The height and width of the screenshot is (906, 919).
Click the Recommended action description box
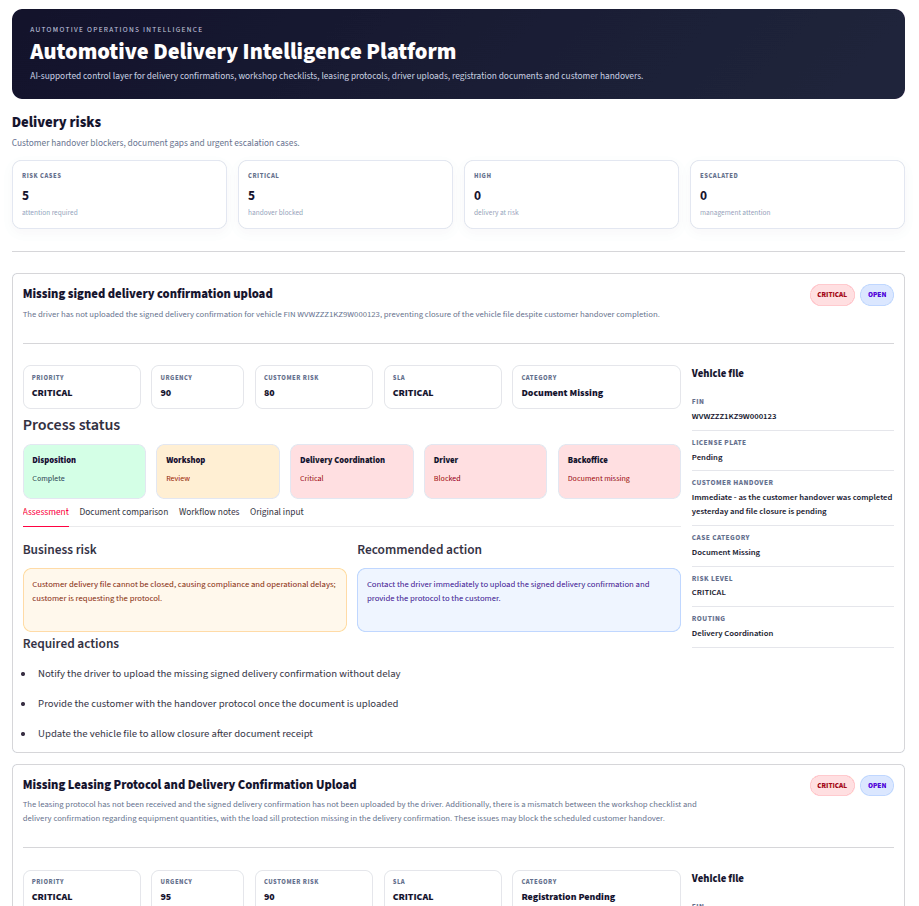[519, 600]
